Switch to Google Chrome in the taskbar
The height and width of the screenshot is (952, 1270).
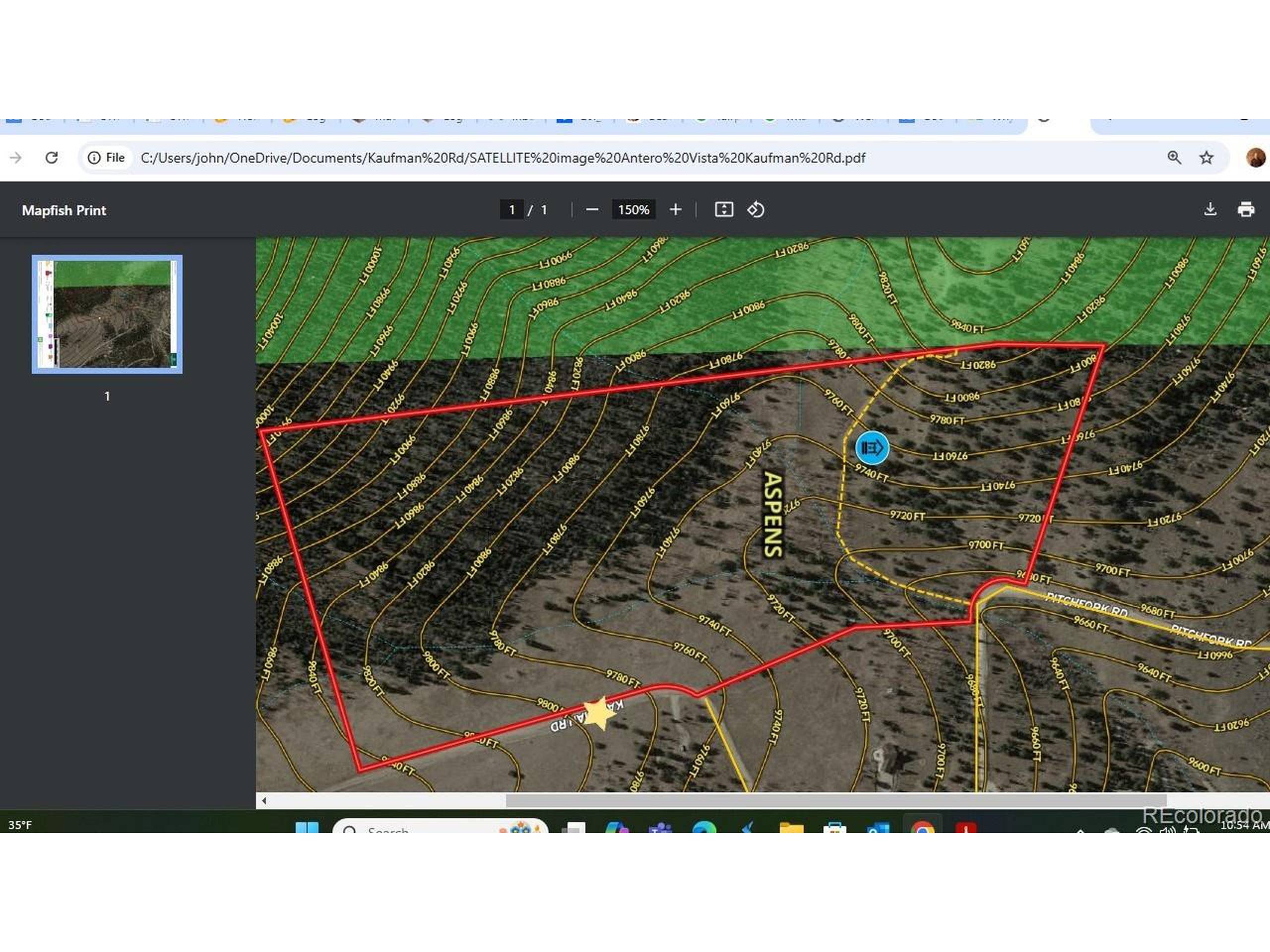(x=922, y=828)
